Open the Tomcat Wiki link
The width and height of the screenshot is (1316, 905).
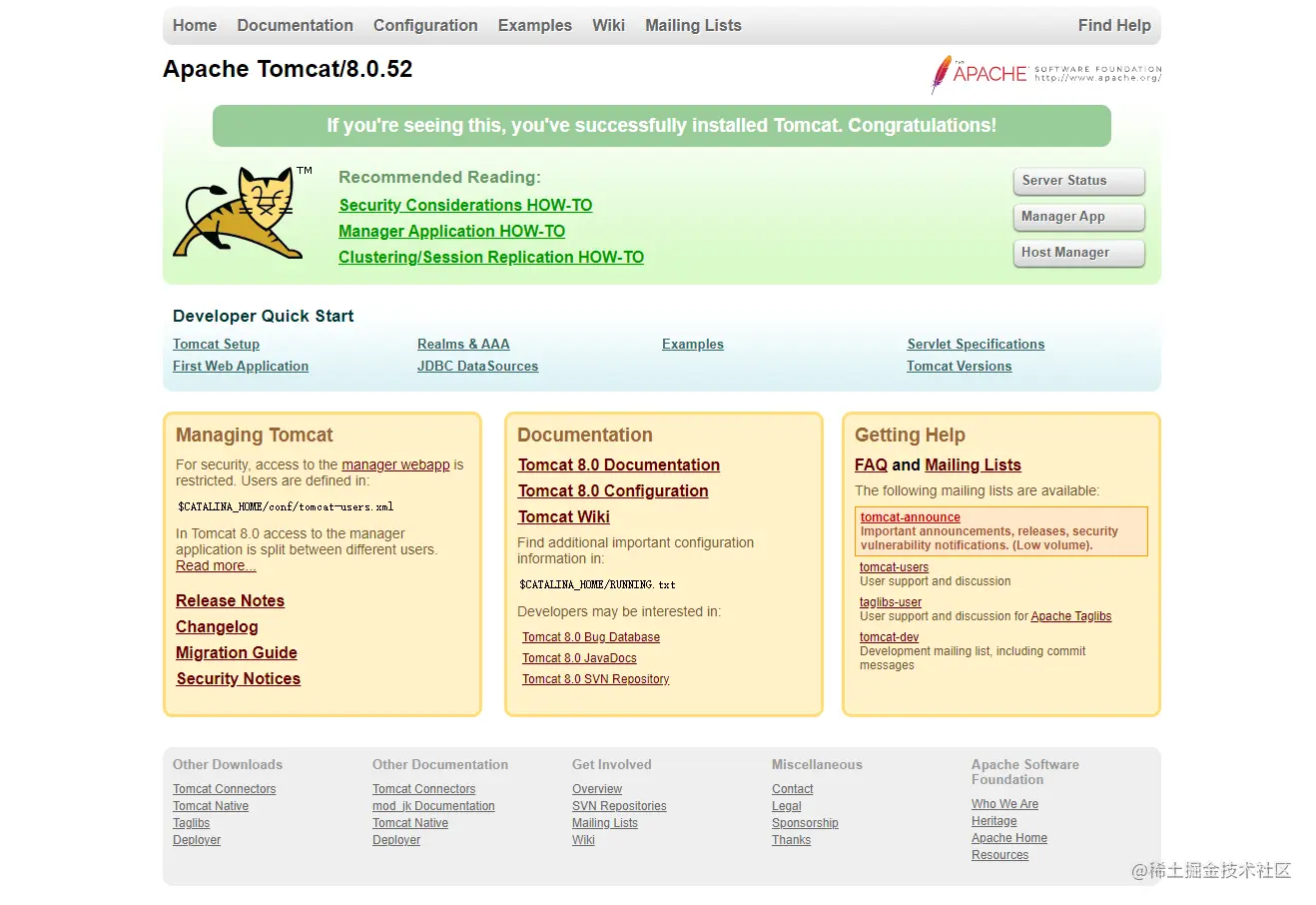pos(564,516)
